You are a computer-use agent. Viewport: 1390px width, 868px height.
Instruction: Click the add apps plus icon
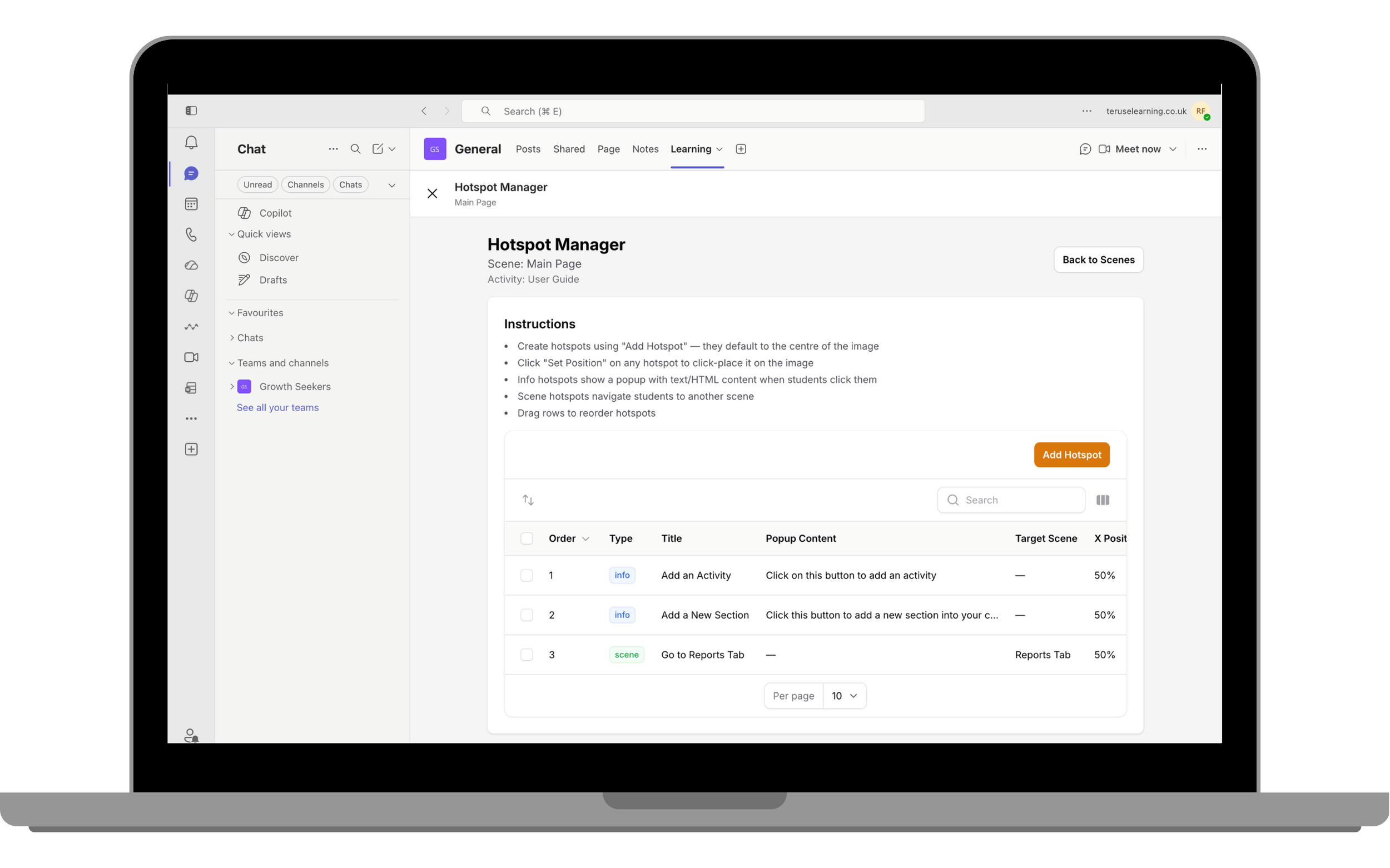[x=191, y=449]
